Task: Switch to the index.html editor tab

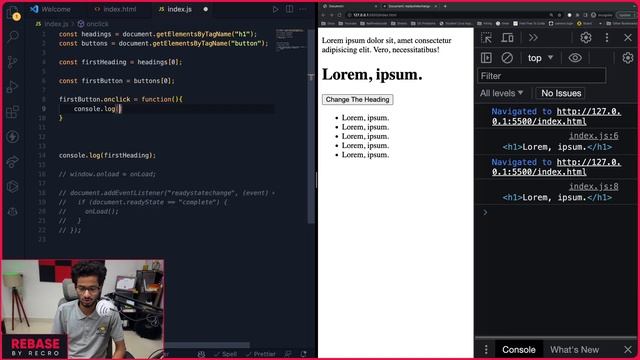Action: [x=115, y=9]
